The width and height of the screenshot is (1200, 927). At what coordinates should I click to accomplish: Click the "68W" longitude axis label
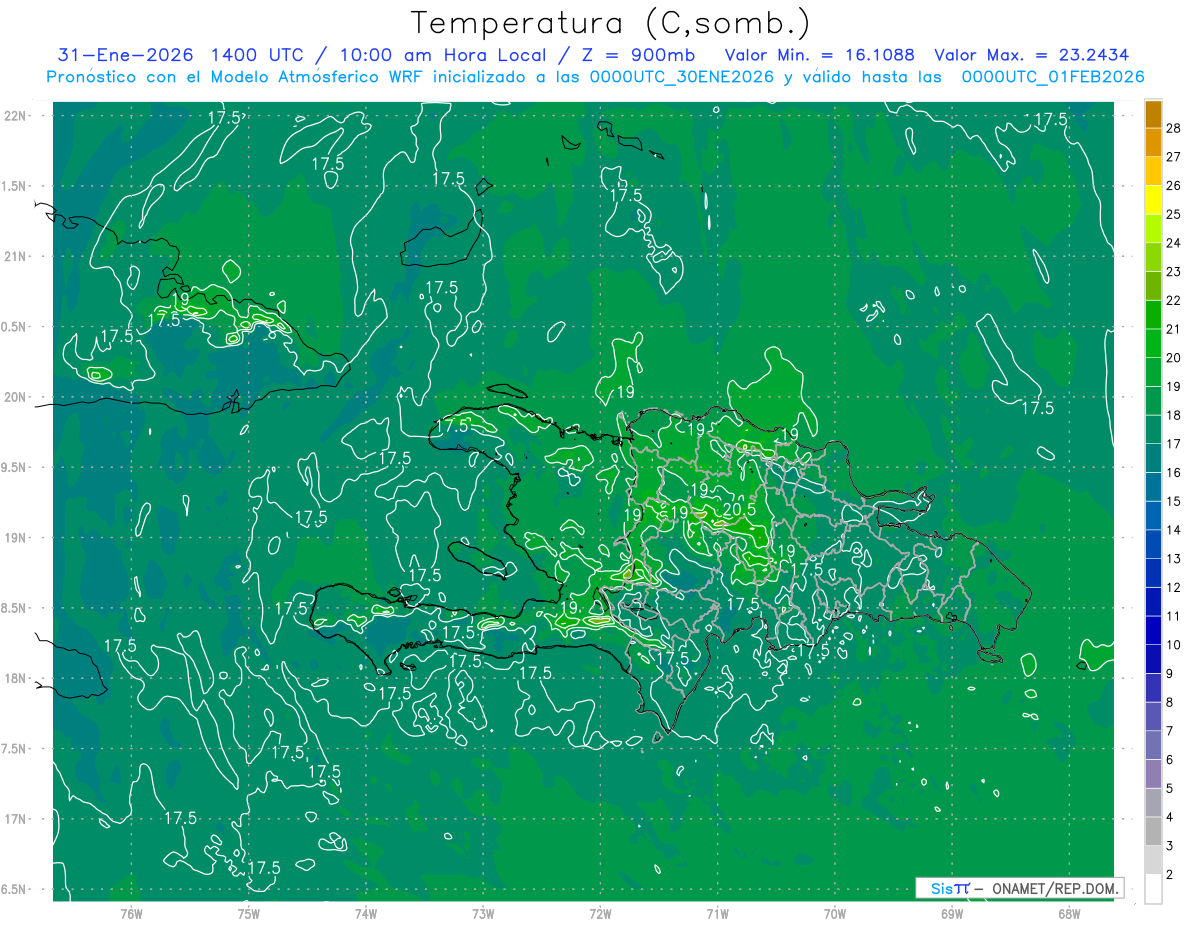(1069, 913)
